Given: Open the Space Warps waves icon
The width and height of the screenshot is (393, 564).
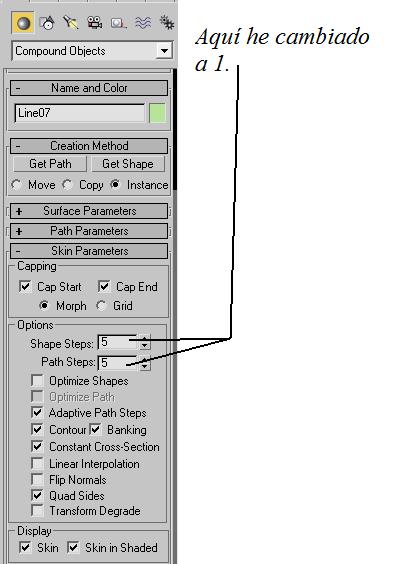Looking at the screenshot, I should coord(143,23).
